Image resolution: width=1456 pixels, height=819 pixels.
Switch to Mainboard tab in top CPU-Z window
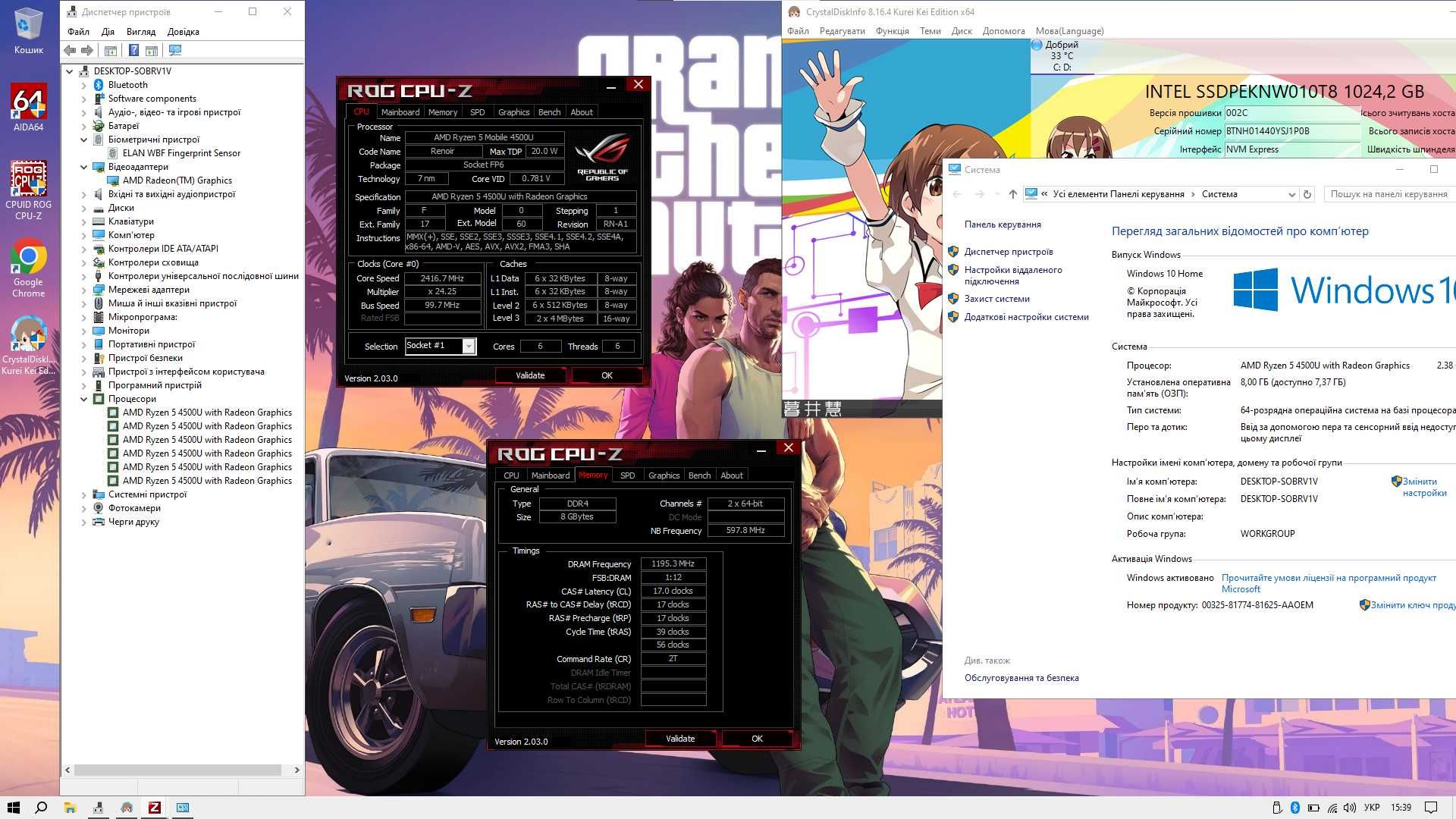tap(400, 112)
